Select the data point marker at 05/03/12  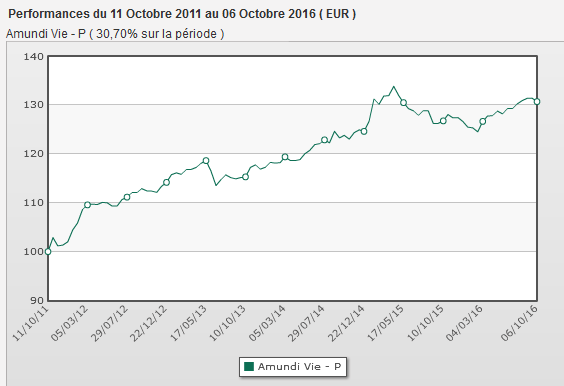[x=87, y=205]
